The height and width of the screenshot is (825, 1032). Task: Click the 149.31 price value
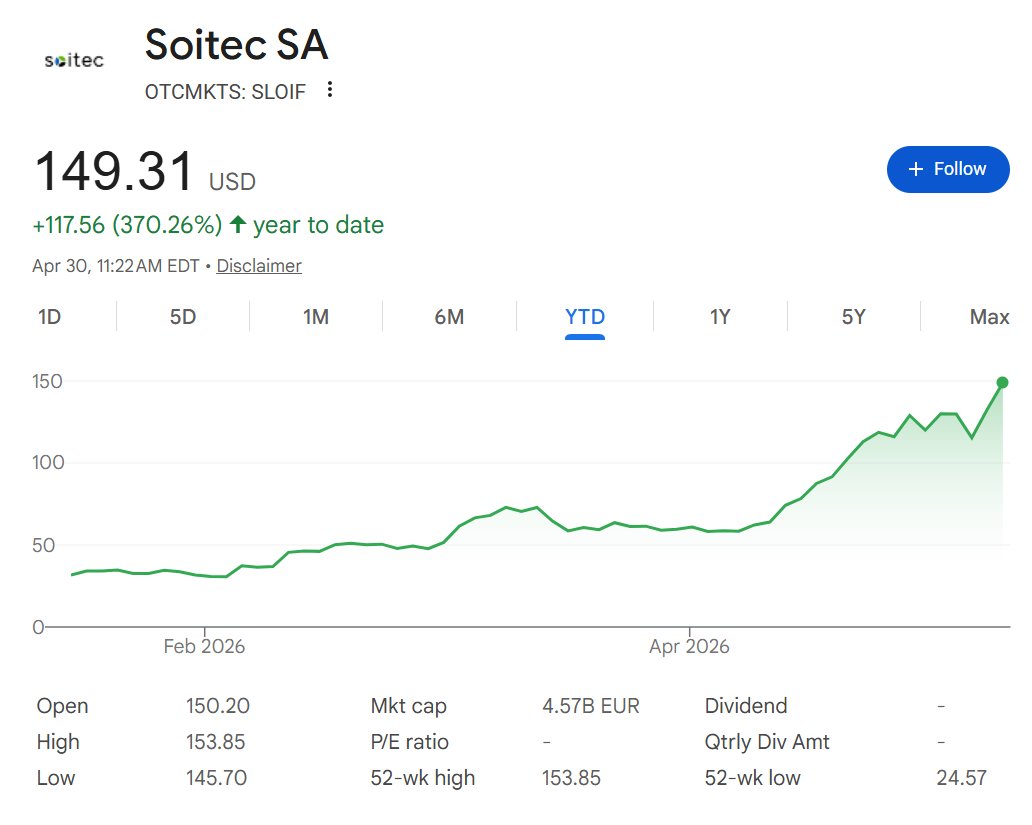pos(113,171)
